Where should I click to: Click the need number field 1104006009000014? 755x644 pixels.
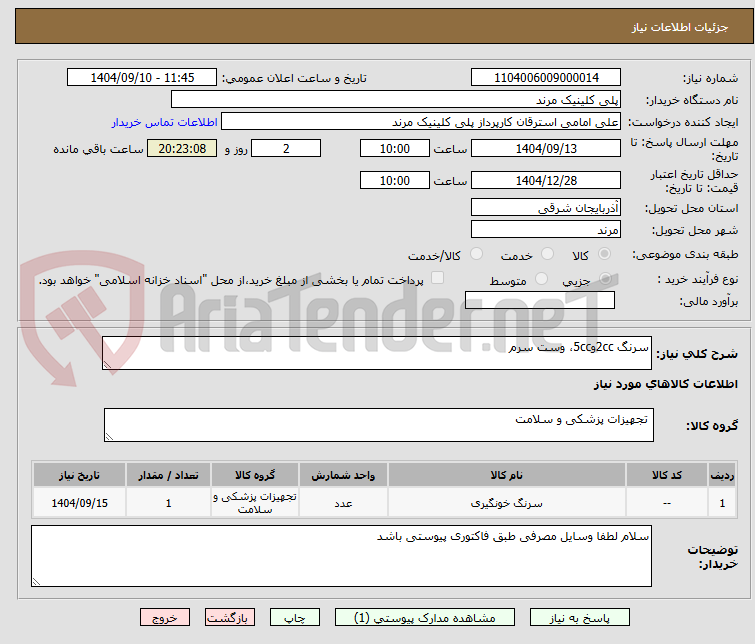click(546, 78)
